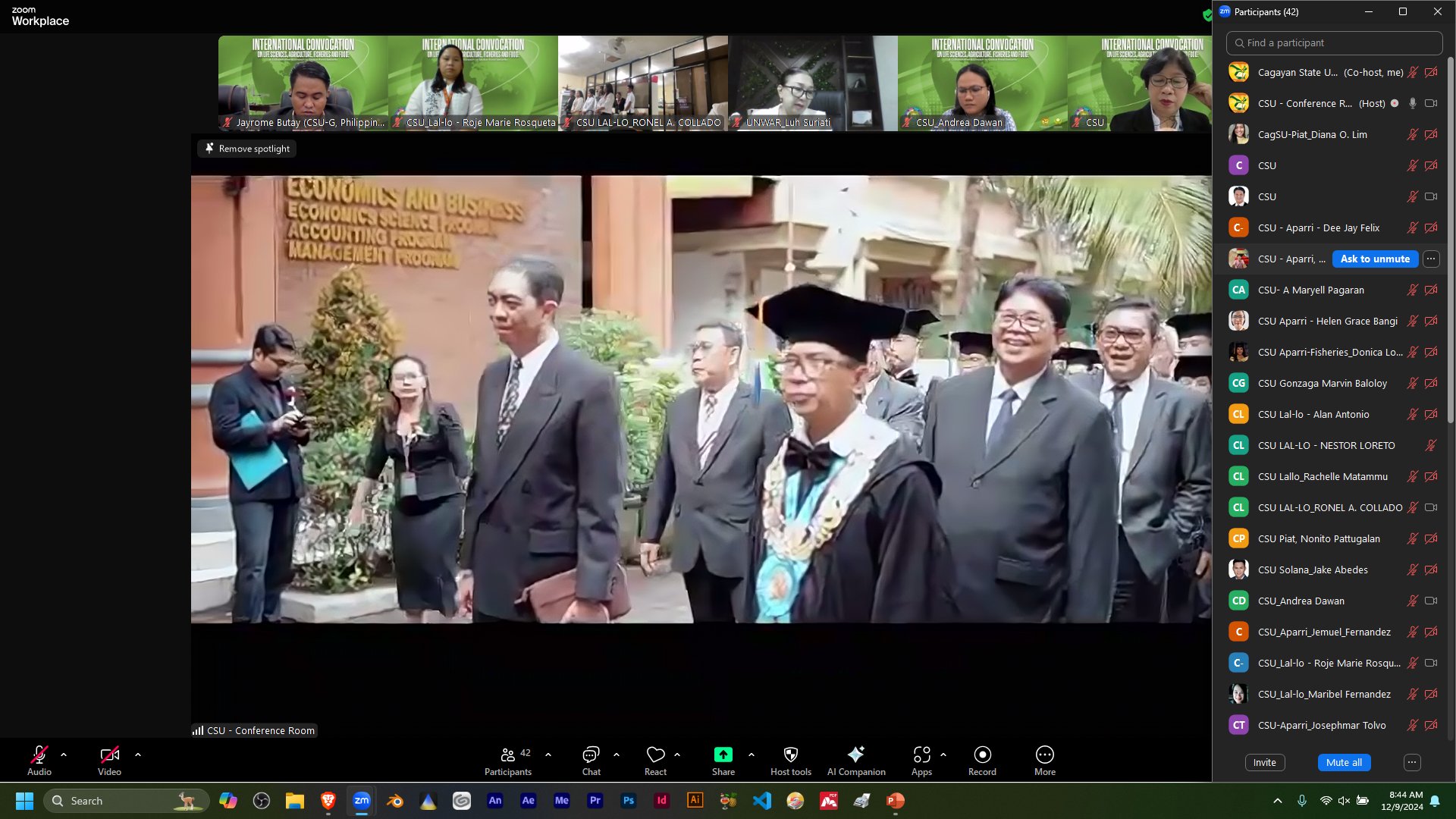1456x819 pixels.
Task: Toggle the Audio microphone mute button
Action: click(39, 755)
